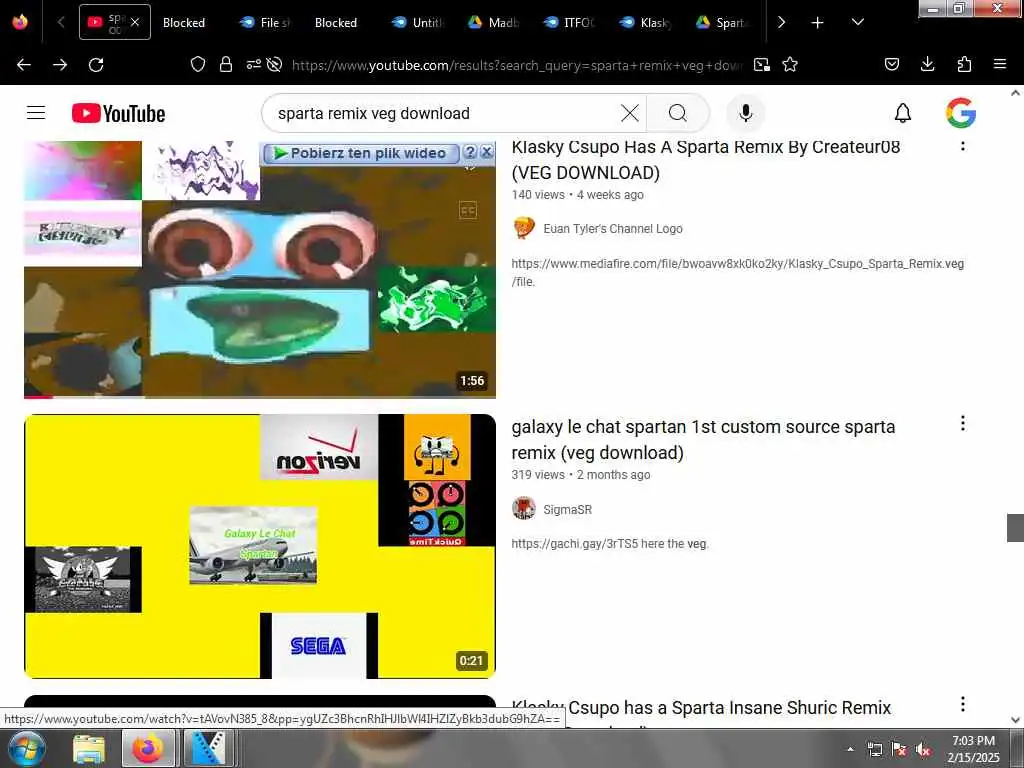The width and height of the screenshot is (1024, 768).
Task: Play the yellow galaxy le chat thumbnail
Action: click(260, 546)
